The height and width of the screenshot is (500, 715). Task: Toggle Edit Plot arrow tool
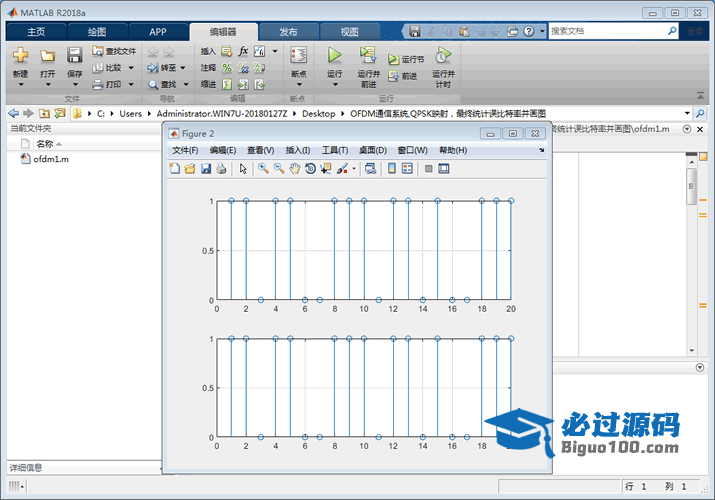tap(243, 169)
